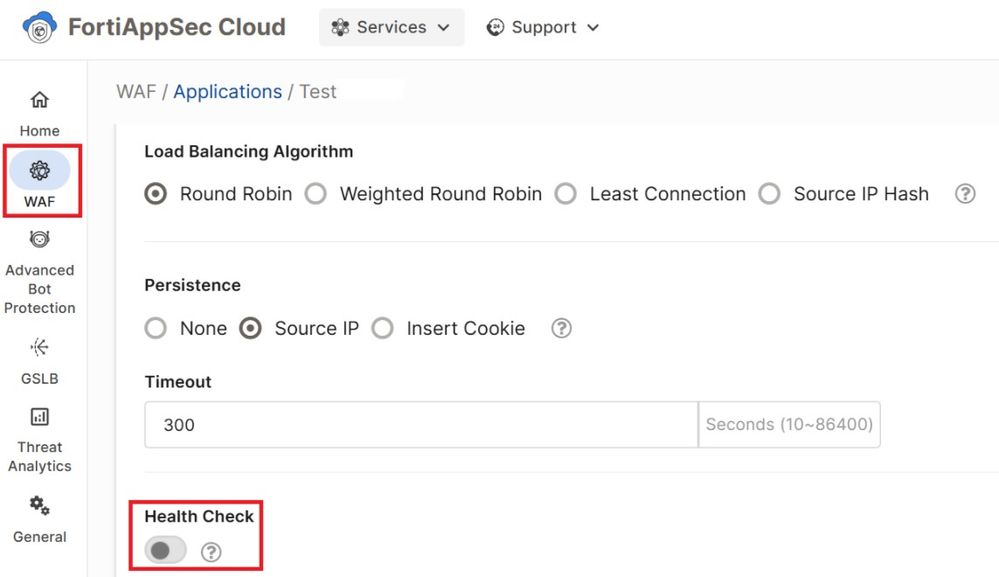Click the FortiAppSec Cloud logo icon
This screenshot has height=577, width=999.
click(40, 28)
